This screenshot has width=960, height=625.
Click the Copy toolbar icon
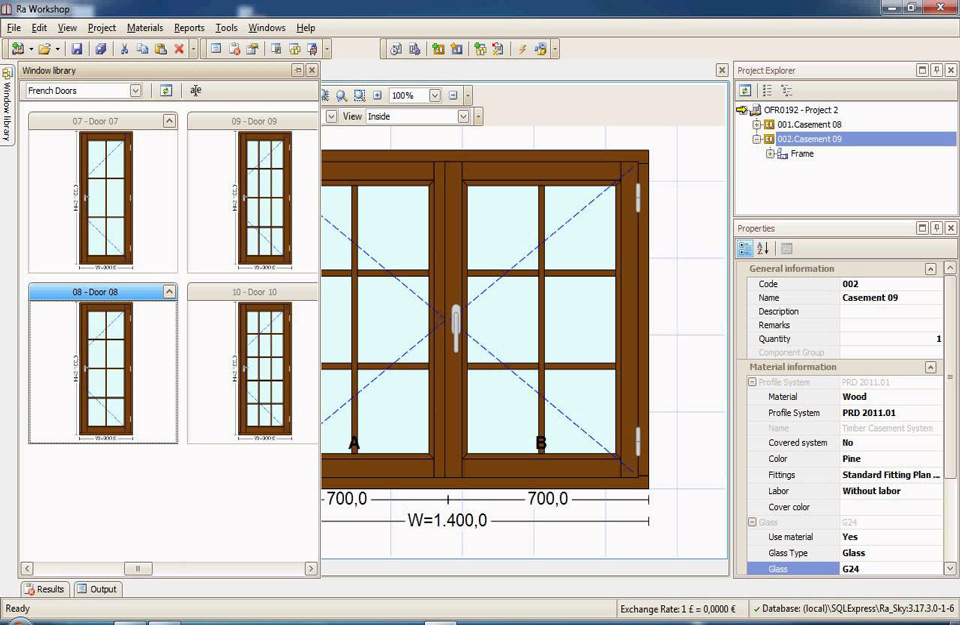pyautogui.click(x=142, y=49)
